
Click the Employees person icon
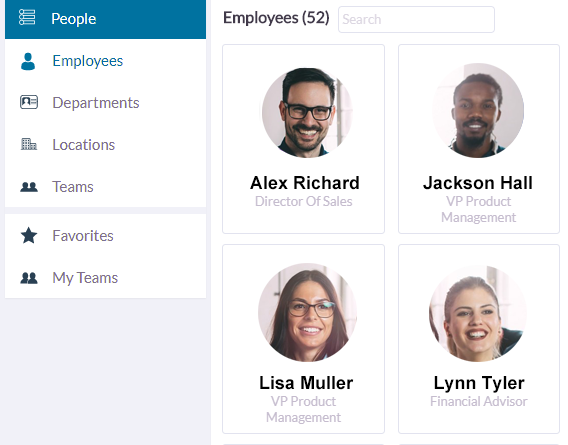click(28, 61)
